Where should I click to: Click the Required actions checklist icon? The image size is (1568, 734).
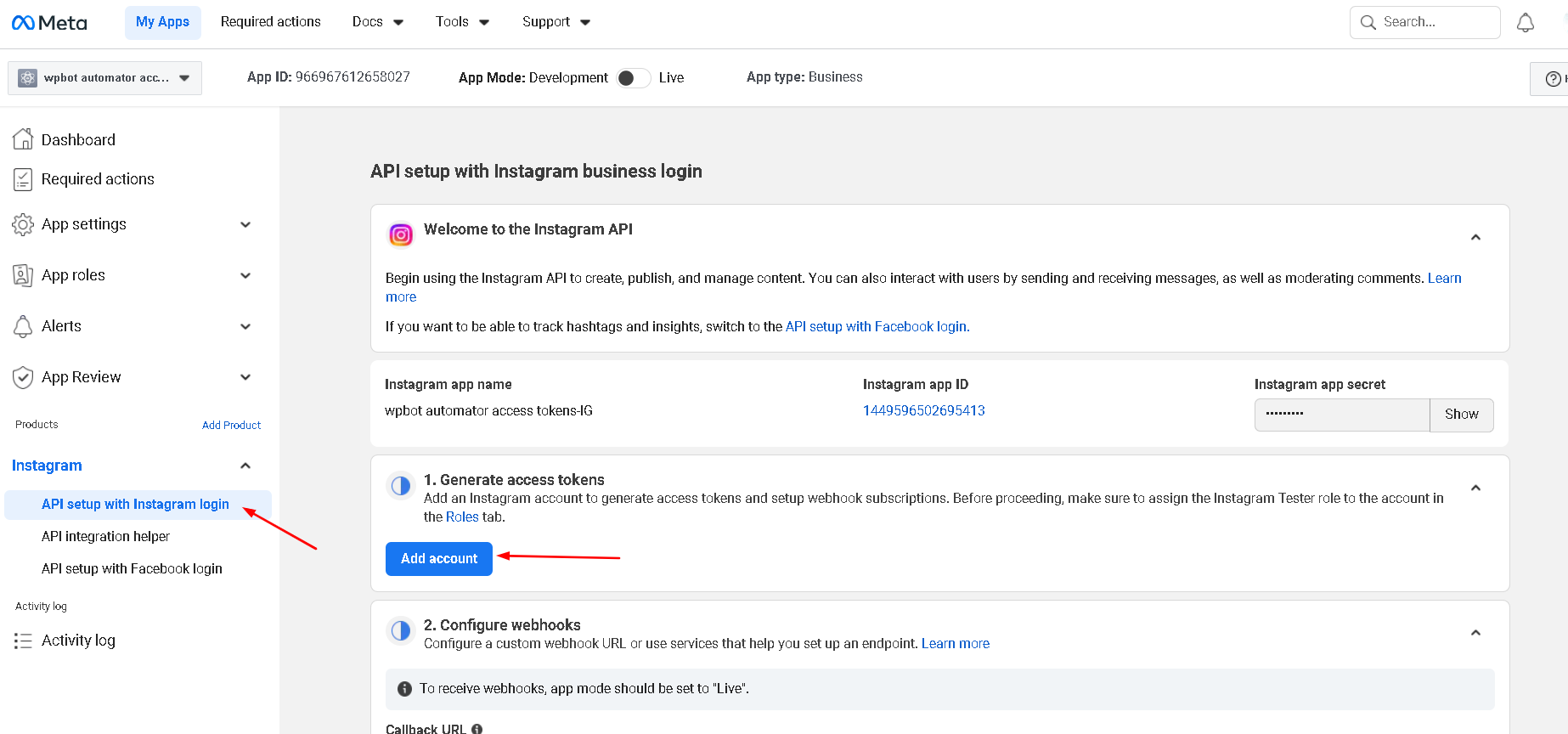tap(23, 179)
